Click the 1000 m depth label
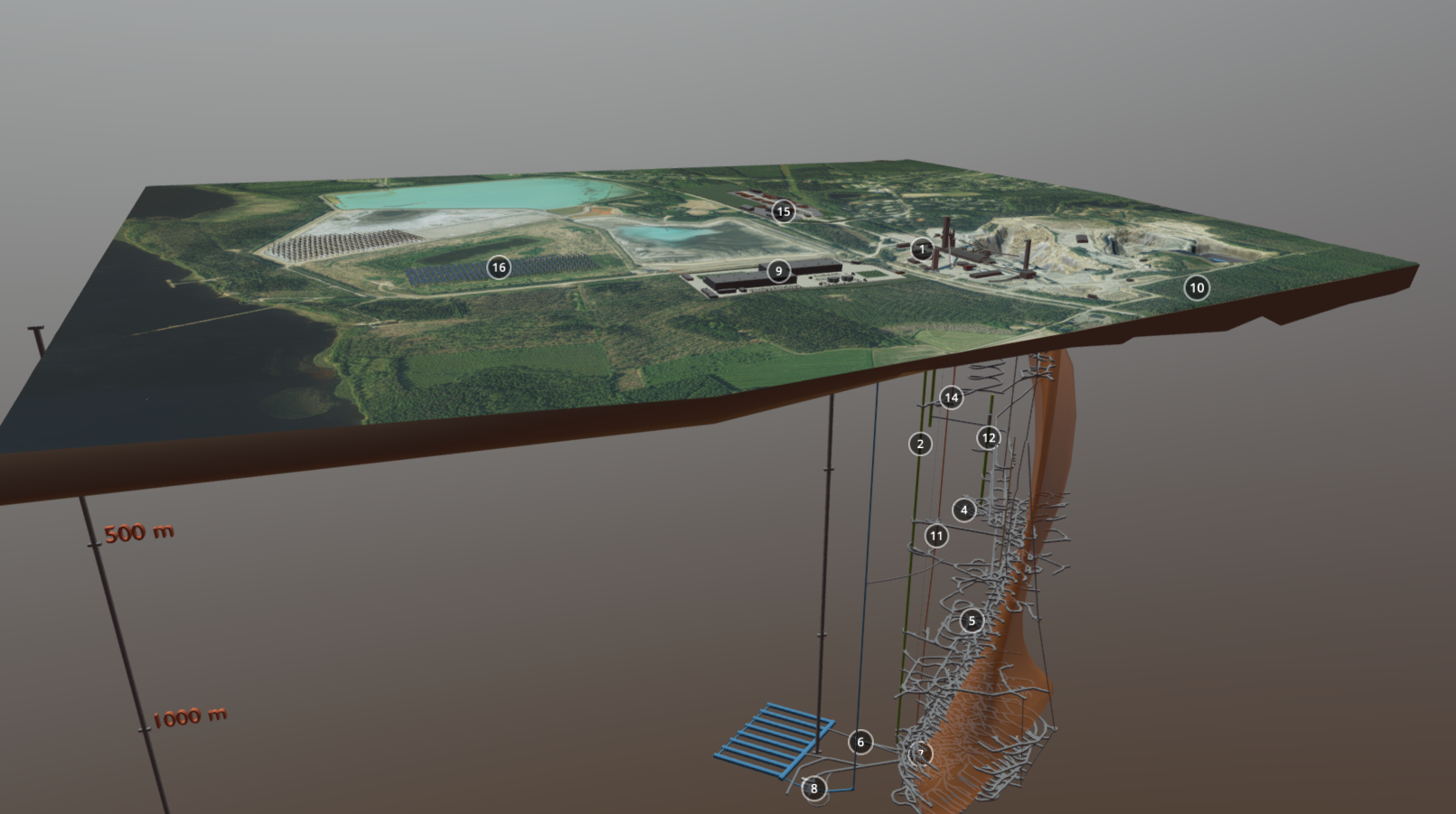Image resolution: width=1456 pixels, height=814 pixels. tap(189, 718)
